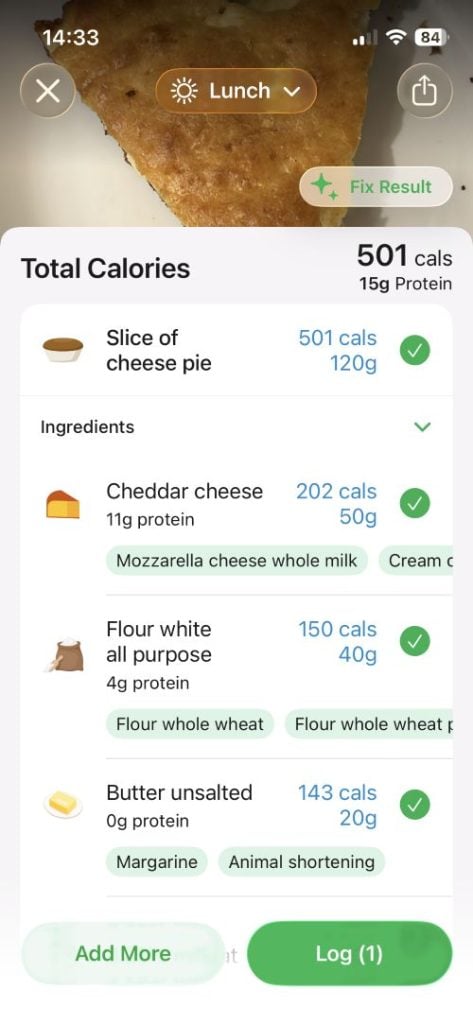Screen dimensions: 473x1024
Task: Tap the Log (1) button
Action: [350, 954]
